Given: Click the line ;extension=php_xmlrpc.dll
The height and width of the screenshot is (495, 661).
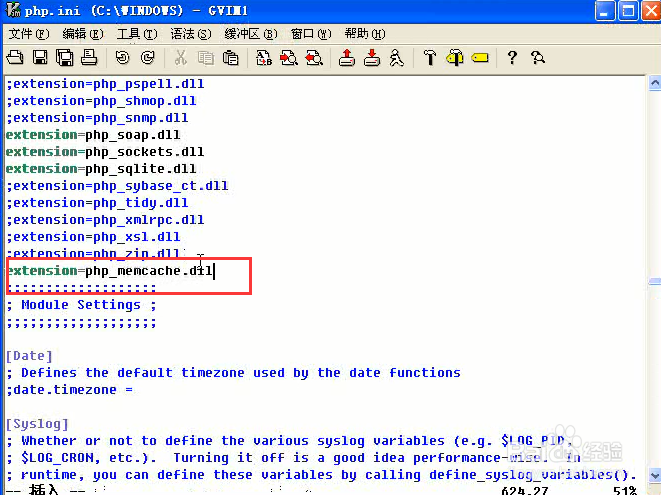Looking at the screenshot, I should pyautogui.click(x=105, y=220).
